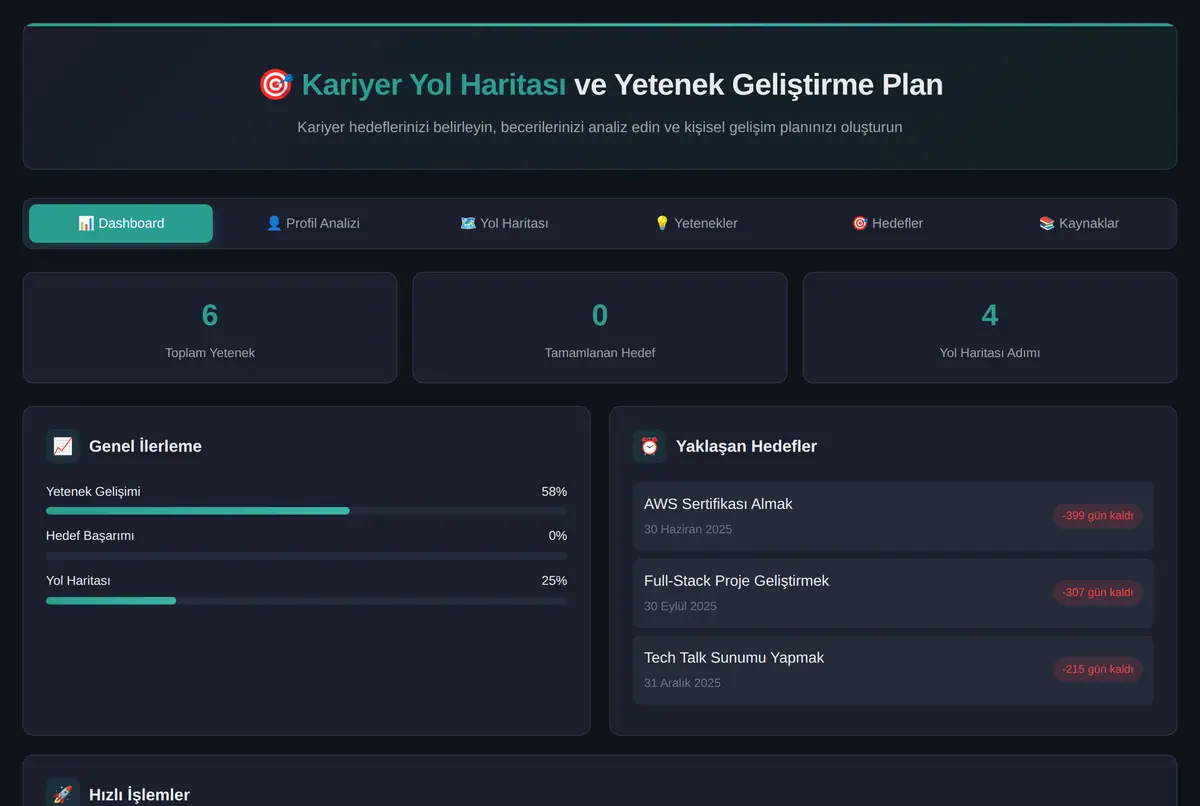Select the AWS Sertifikası Almak goal
This screenshot has width=1200, height=806.
pyautogui.click(x=893, y=516)
